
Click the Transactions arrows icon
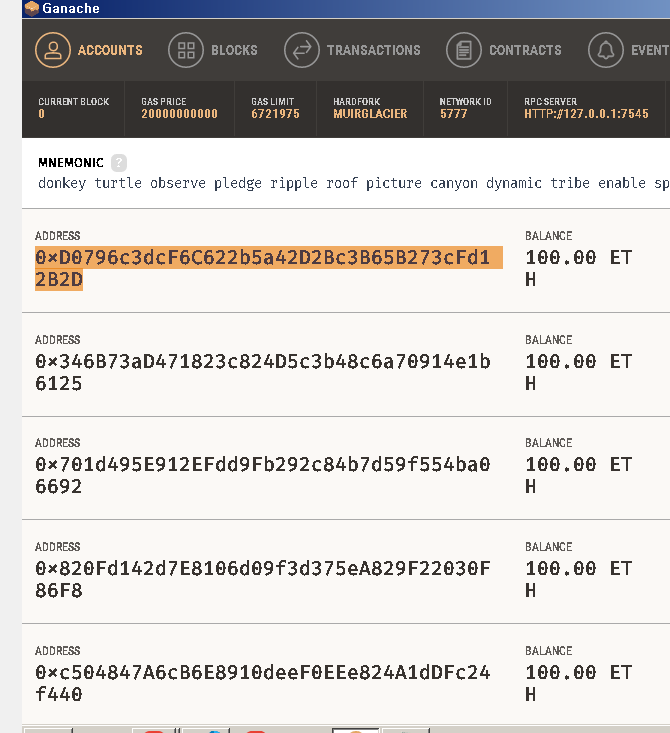point(302,50)
